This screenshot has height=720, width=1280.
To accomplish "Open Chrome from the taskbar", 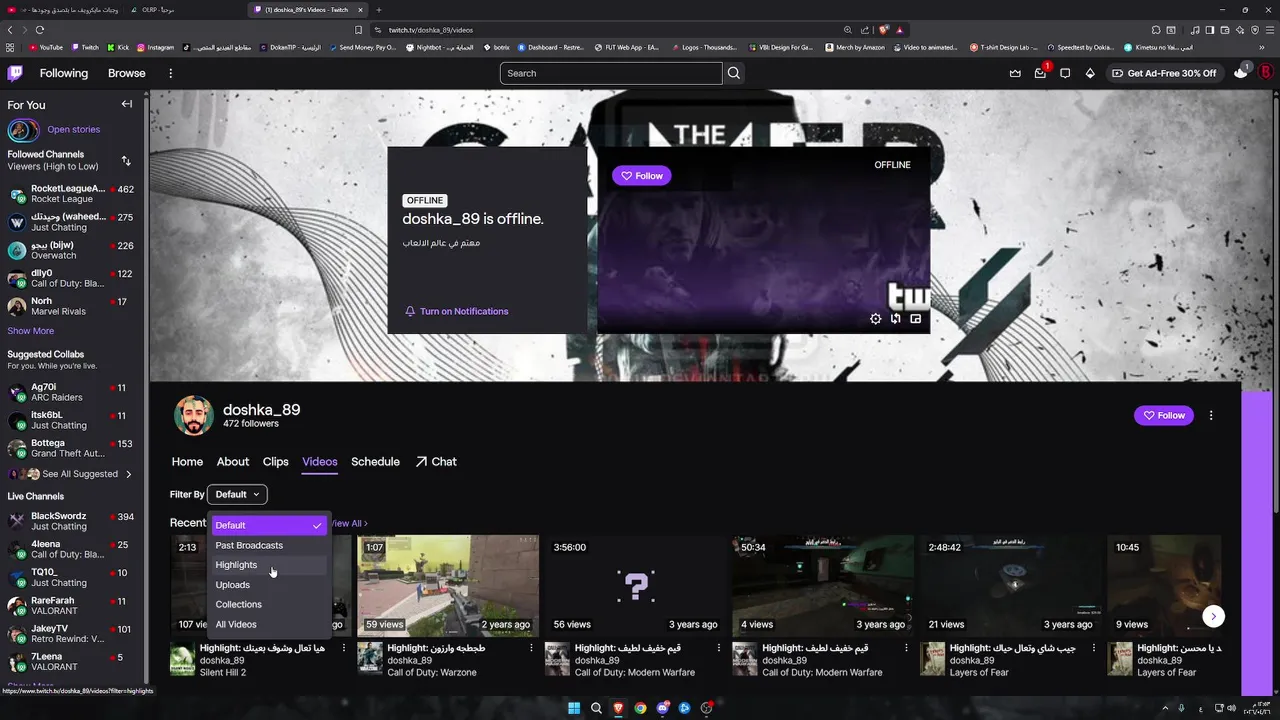I will point(640,708).
